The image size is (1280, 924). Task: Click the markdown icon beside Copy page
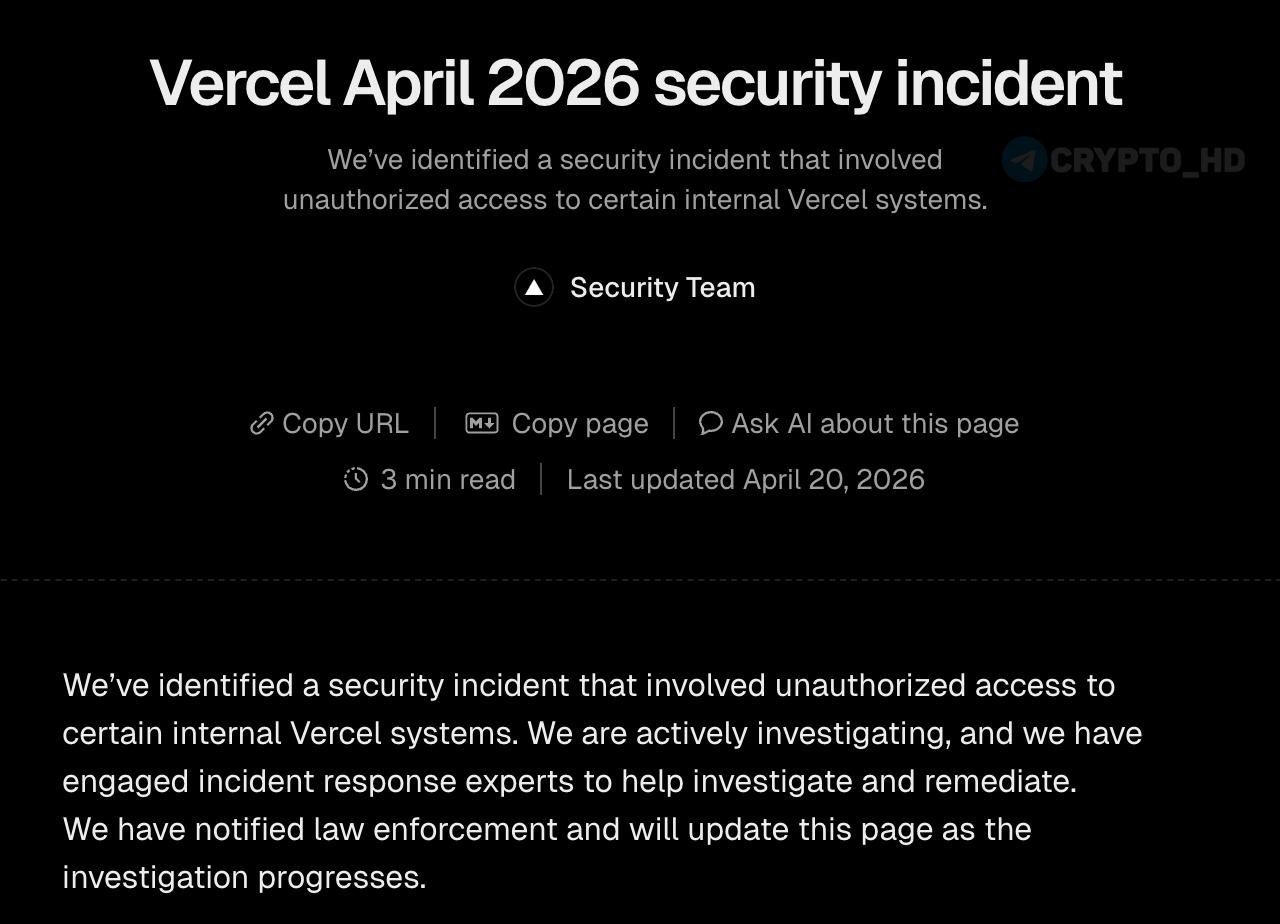482,424
